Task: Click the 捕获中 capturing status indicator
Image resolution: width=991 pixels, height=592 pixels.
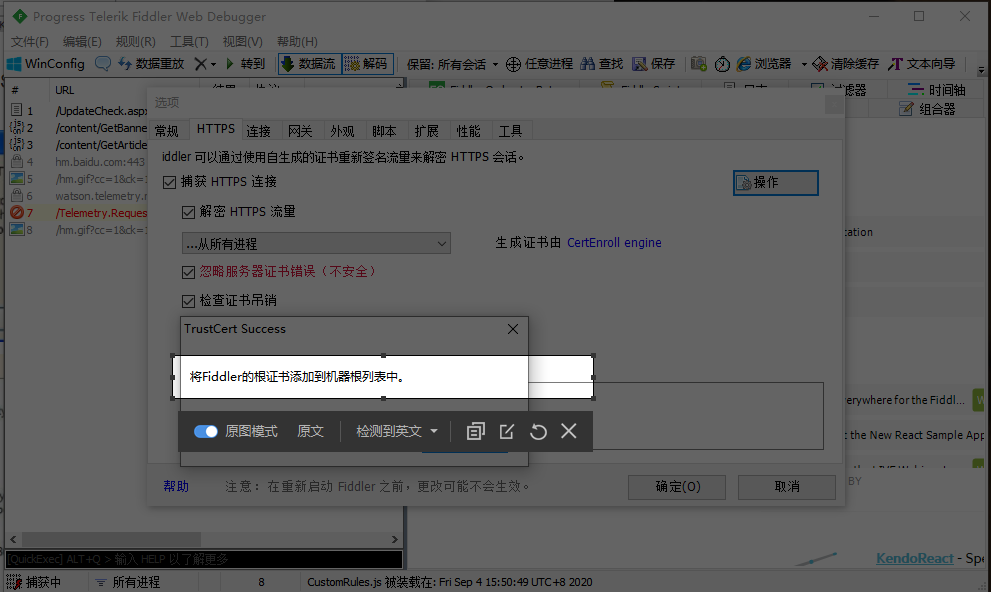Action: 35,582
